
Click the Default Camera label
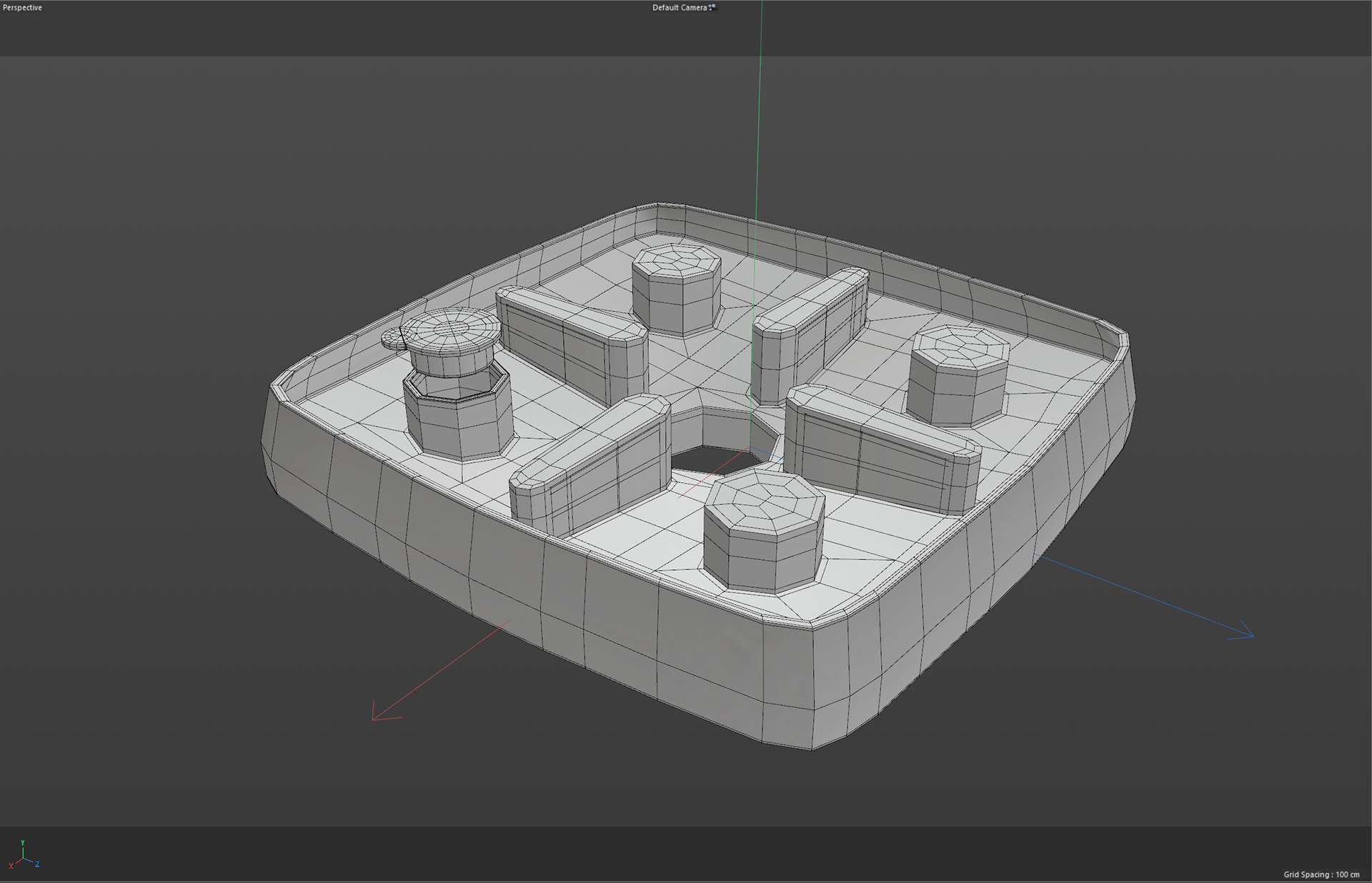click(x=679, y=8)
